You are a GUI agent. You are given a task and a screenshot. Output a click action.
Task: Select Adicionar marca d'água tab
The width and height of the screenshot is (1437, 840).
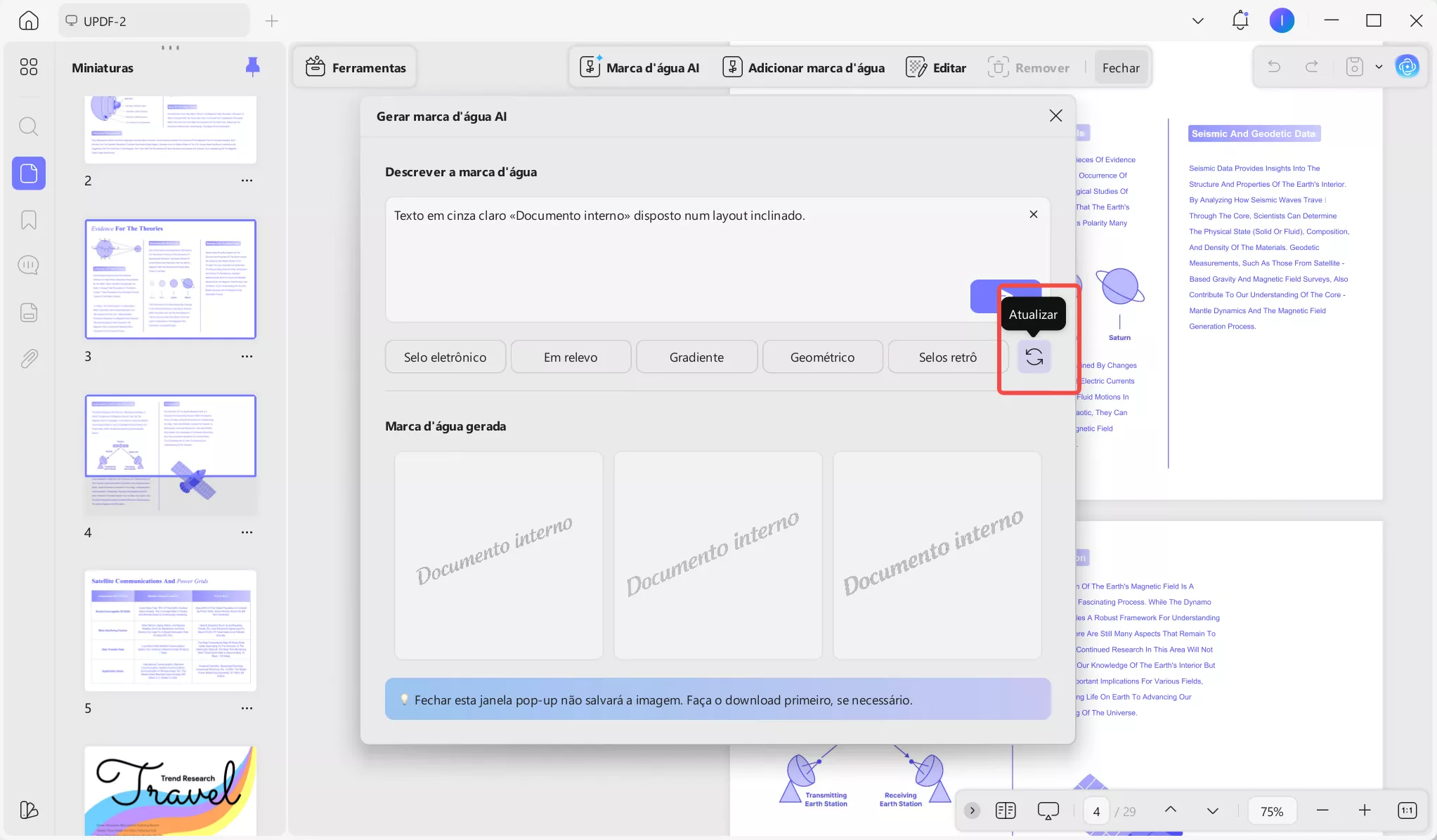pos(804,67)
